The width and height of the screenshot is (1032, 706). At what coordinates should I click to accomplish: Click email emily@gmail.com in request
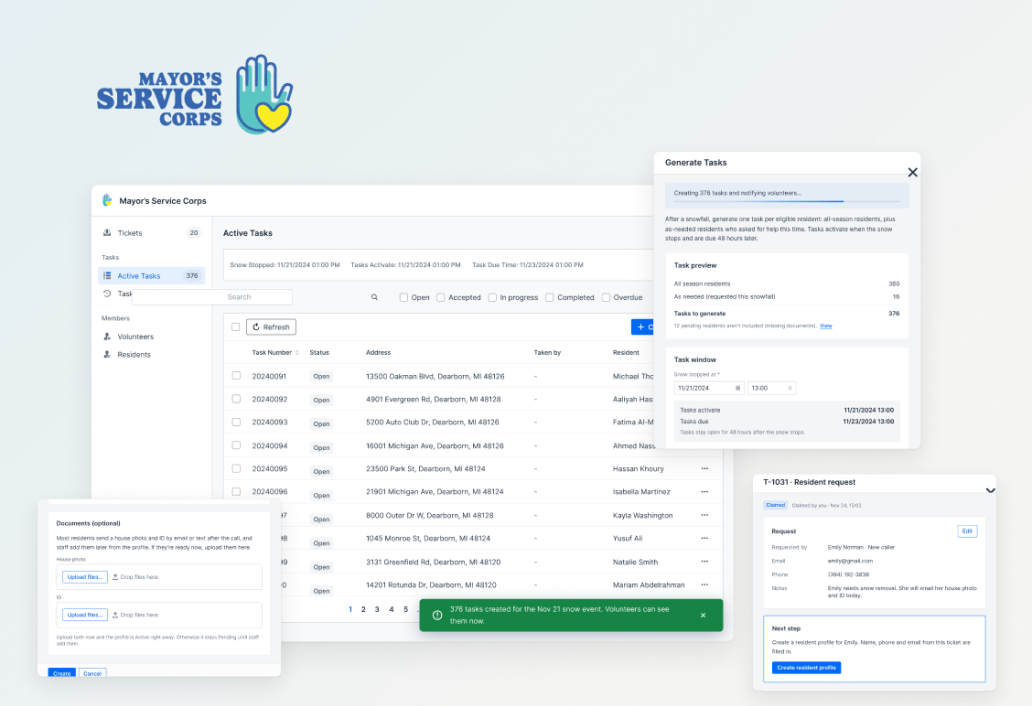pyautogui.click(x=850, y=561)
